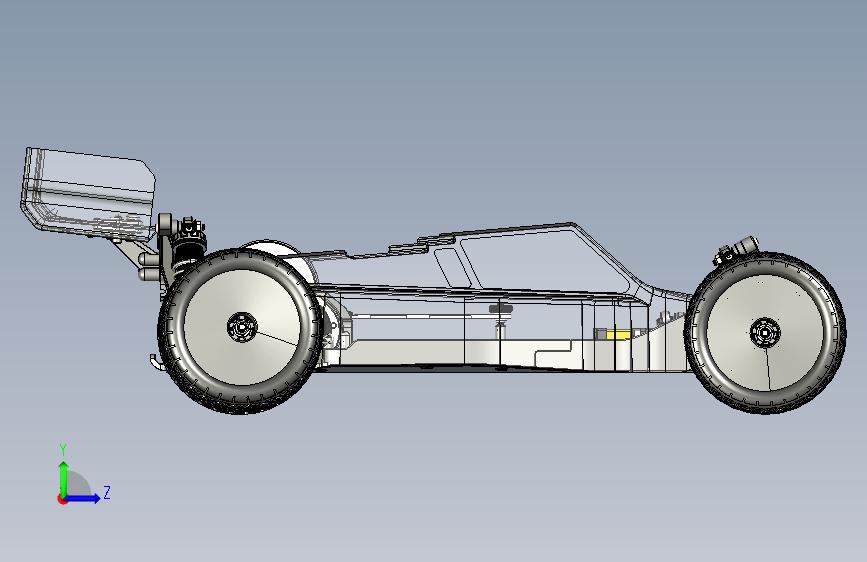Viewport: 867px width, 562px height.
Task: Click the rear wheel center hub nut
Action: [x=242, y=327]
